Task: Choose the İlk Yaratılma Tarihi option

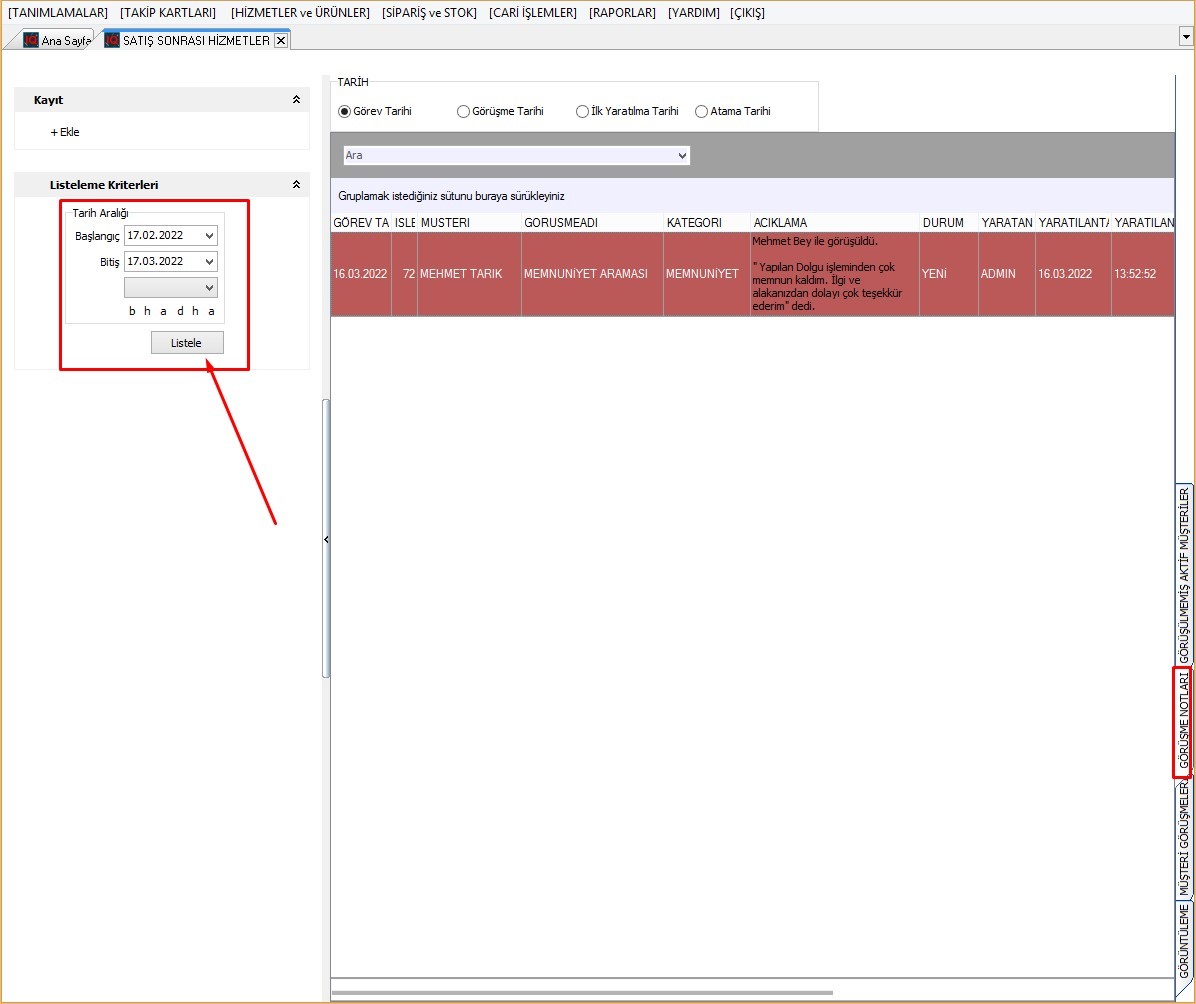Action: pos(583,112)
